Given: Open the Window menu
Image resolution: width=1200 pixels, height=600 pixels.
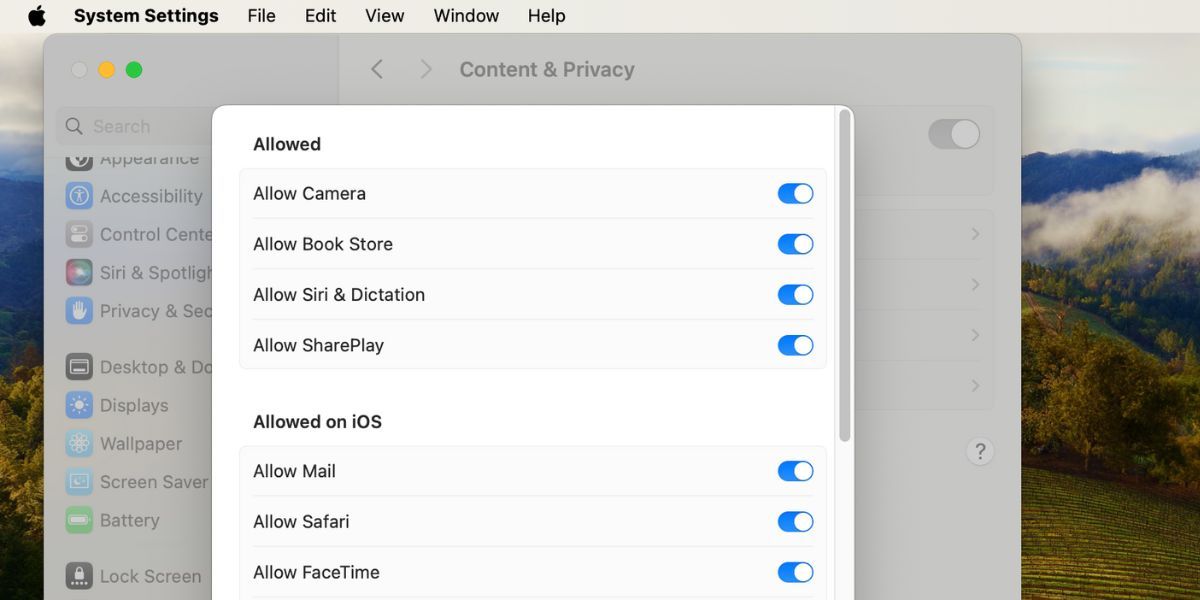Looking at the screenshot, I should pos(465,15).
